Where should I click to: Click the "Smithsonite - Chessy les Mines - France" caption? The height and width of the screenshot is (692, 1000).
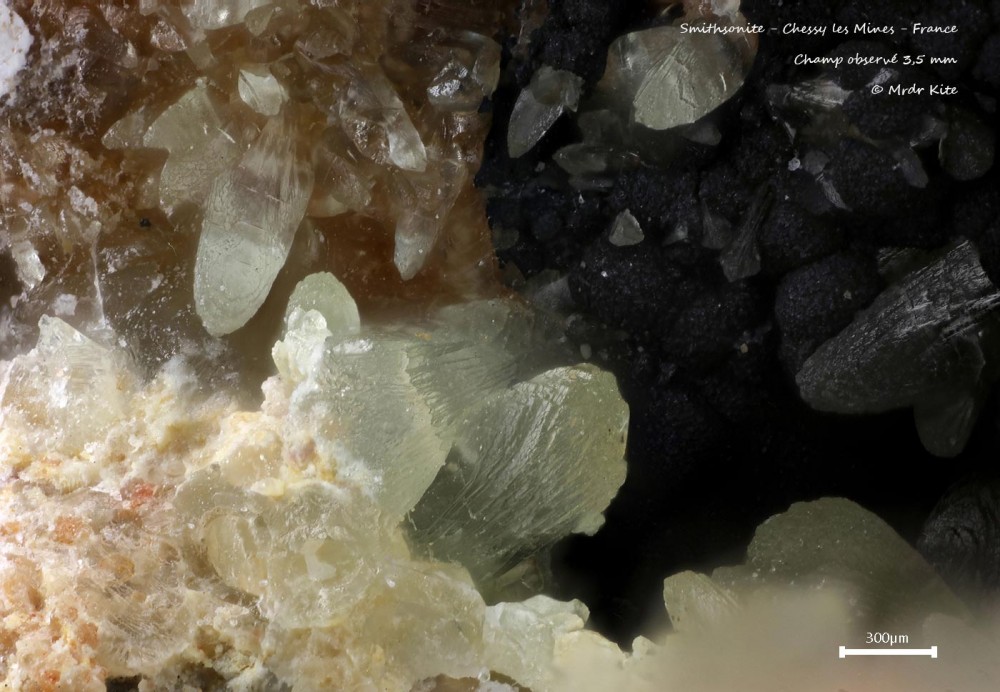coord(818,29)
